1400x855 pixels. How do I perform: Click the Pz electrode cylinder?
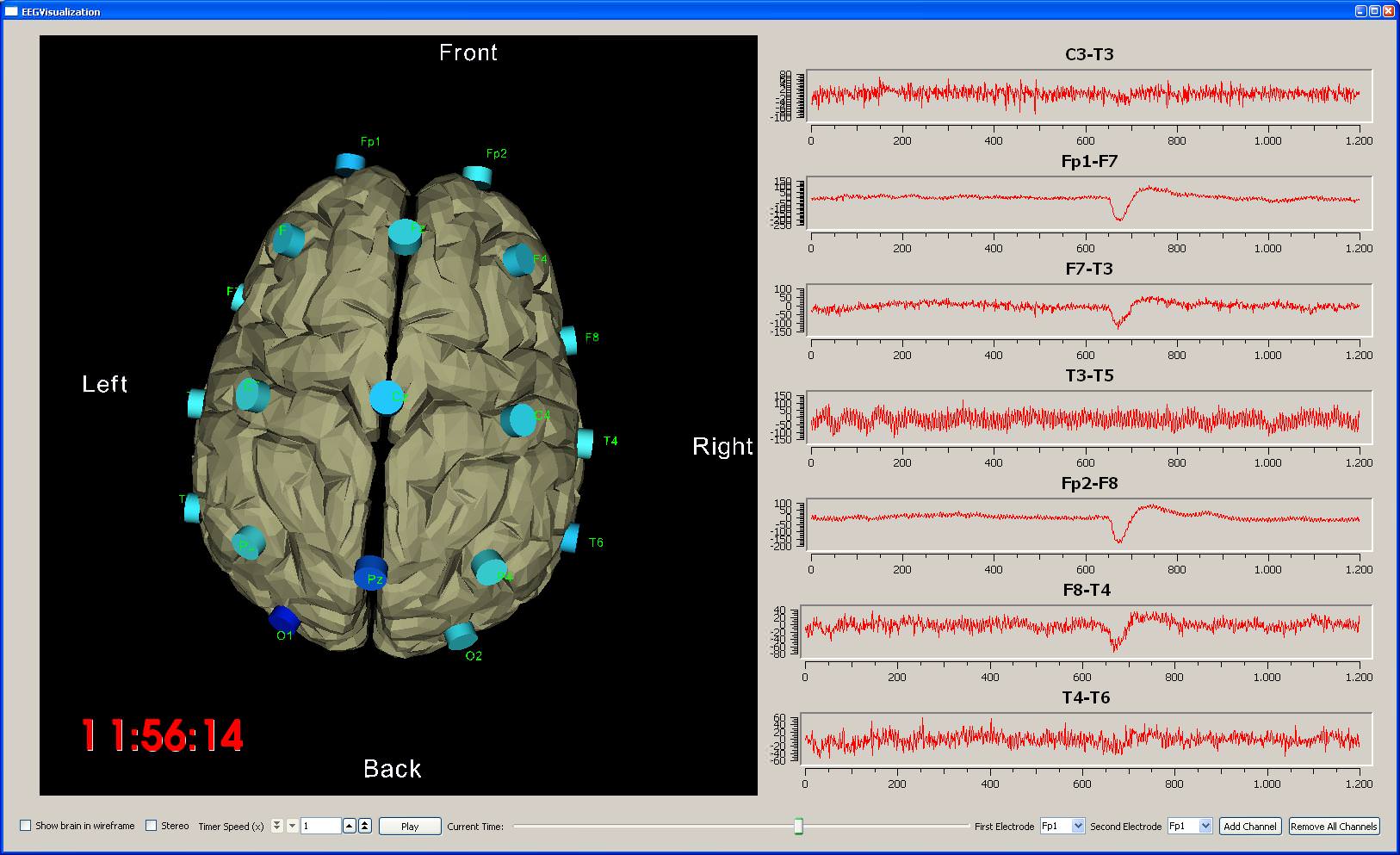click(371, 573)
